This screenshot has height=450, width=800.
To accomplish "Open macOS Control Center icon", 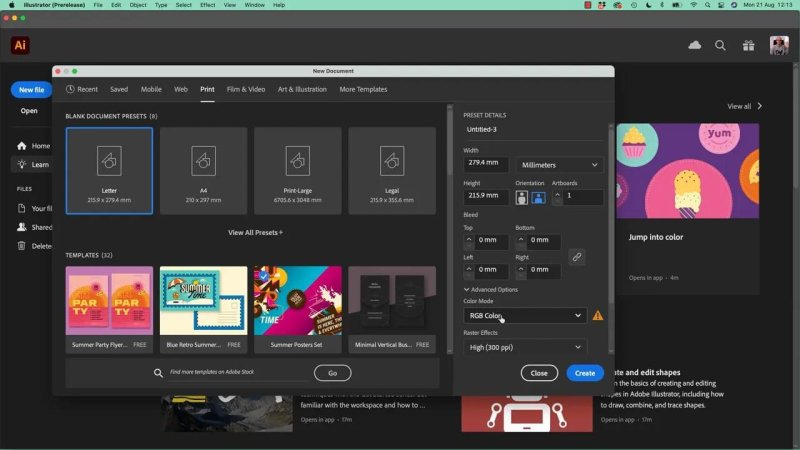I will click(721, 5).
